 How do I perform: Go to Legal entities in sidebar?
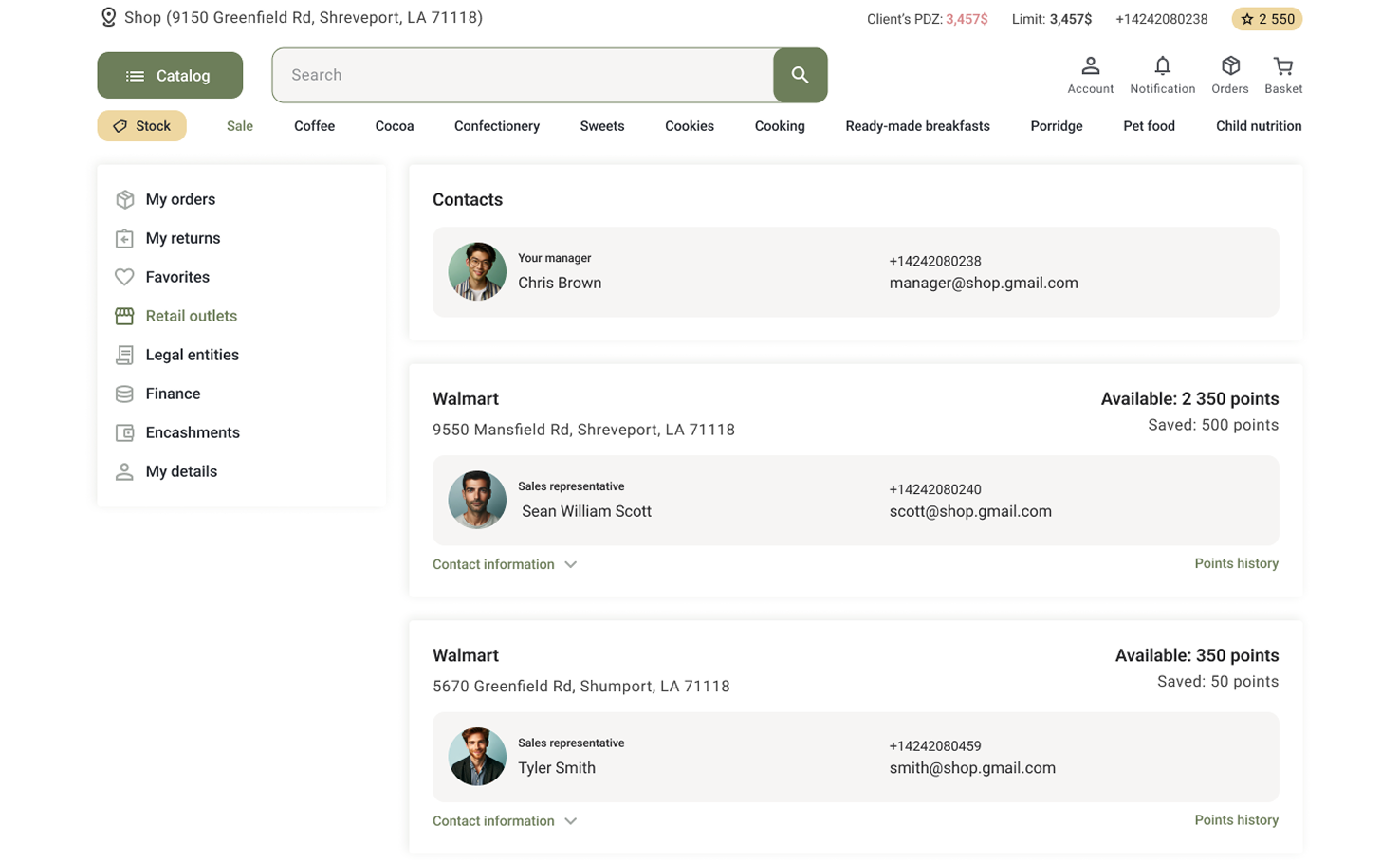pyautogui.click(x=192, y=355)
